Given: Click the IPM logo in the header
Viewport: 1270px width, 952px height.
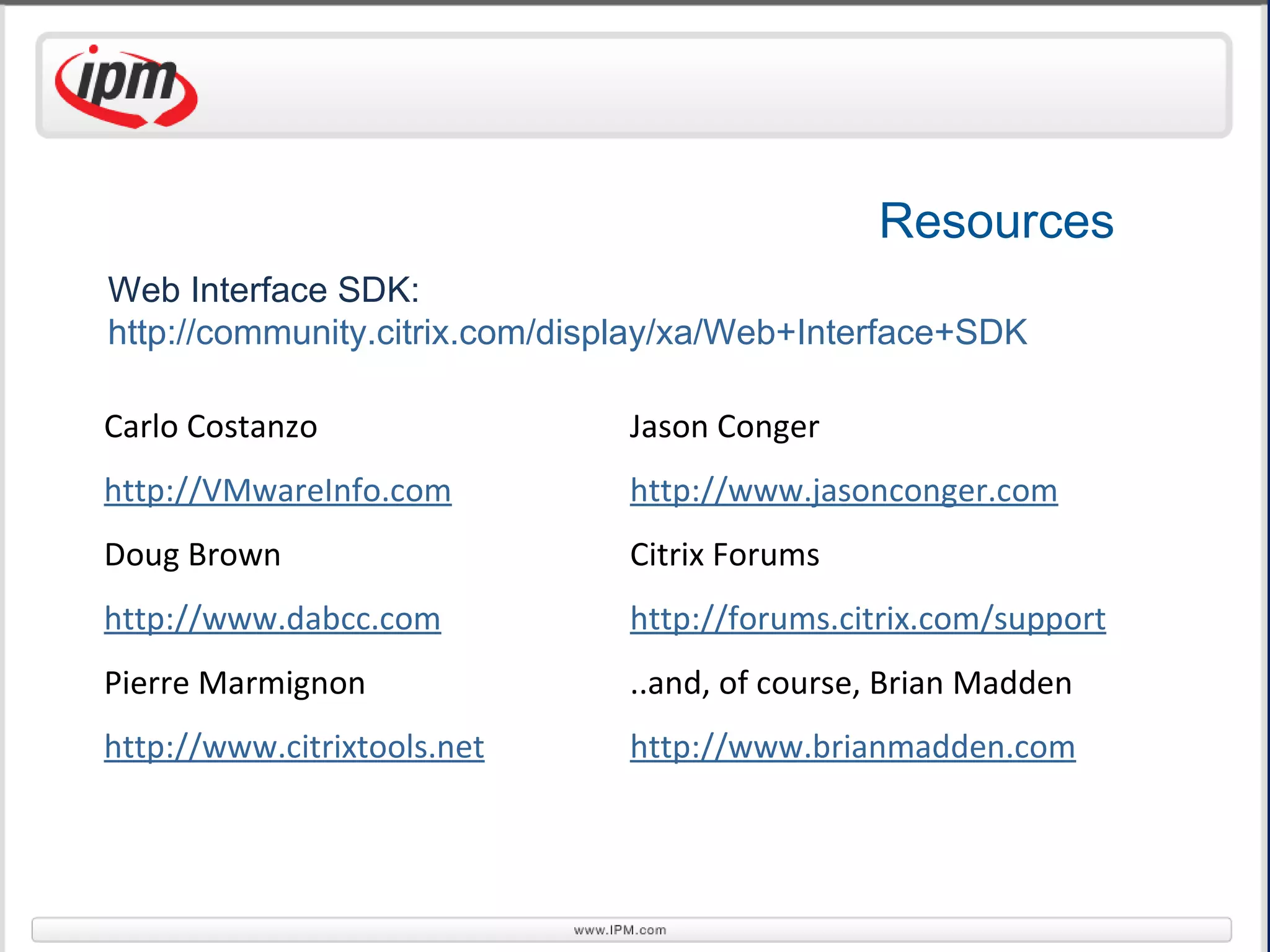Looking at the screenshot, I should click(x=127, y=86).
